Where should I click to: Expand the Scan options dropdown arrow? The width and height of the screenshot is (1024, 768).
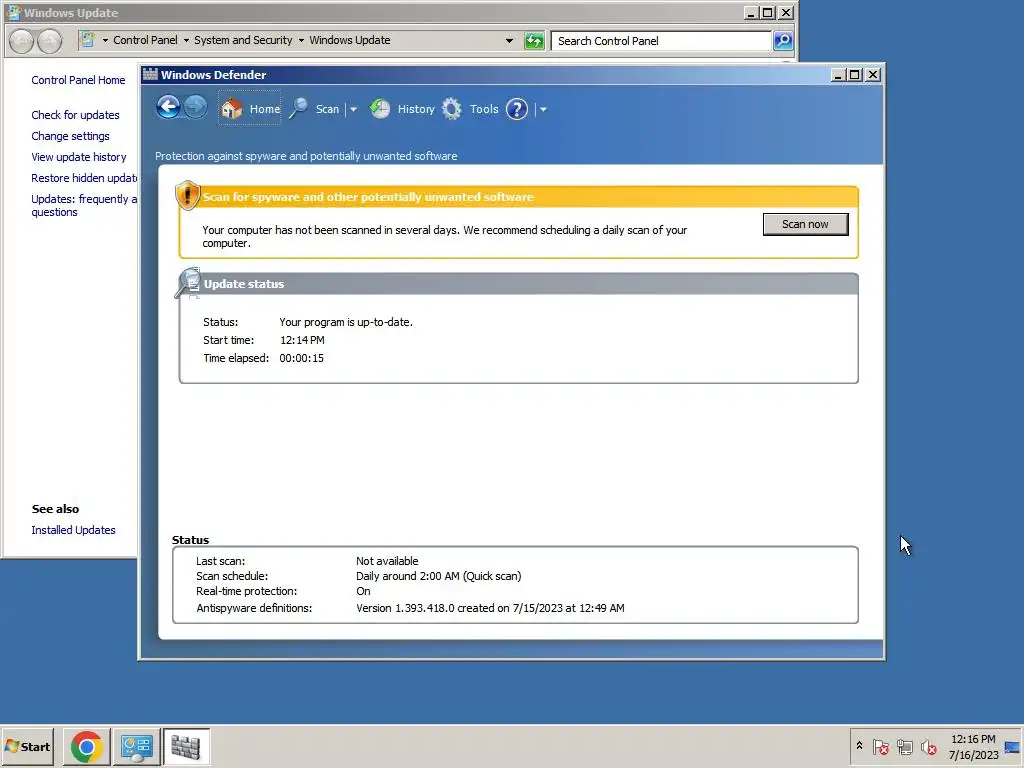coord(353,110)
